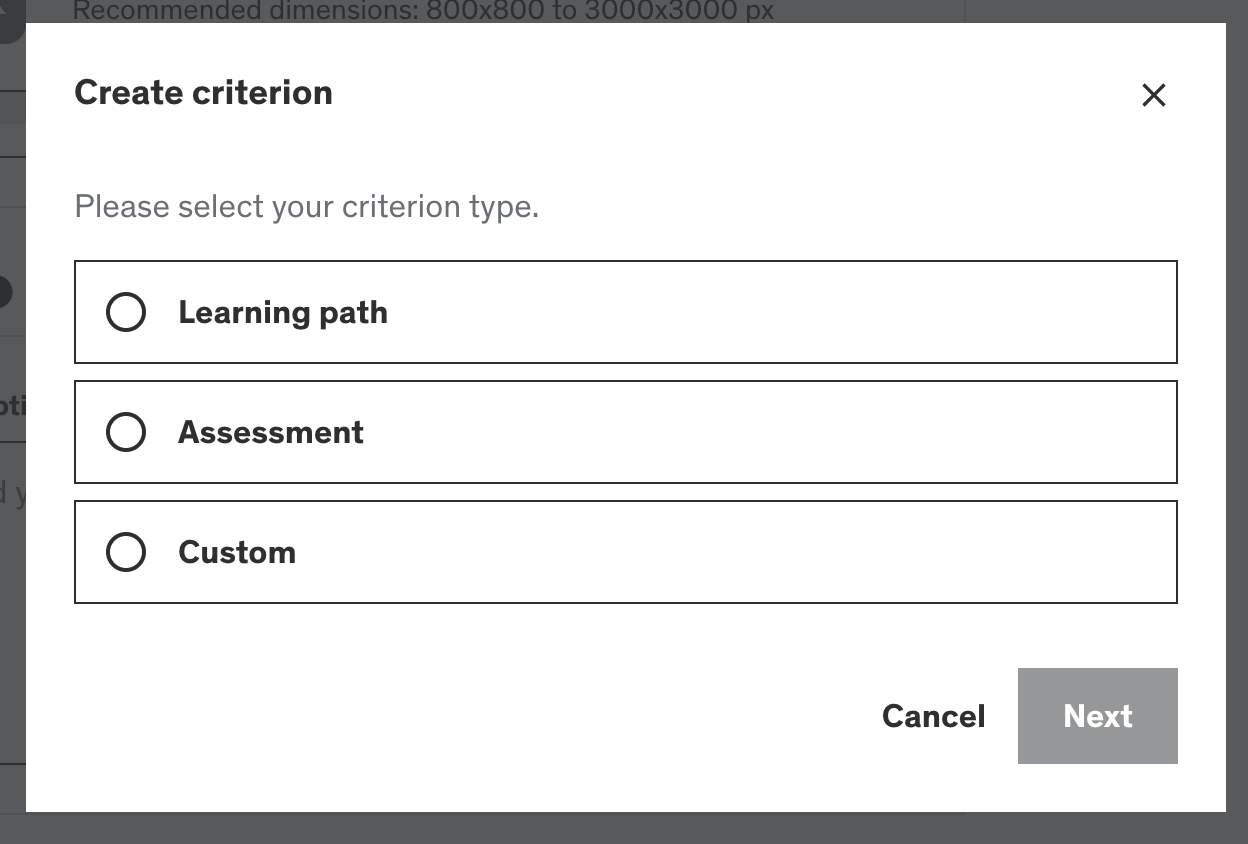1248x844 pixels.
Task: Click the "Custom" option label
Action: coord(237,552)
